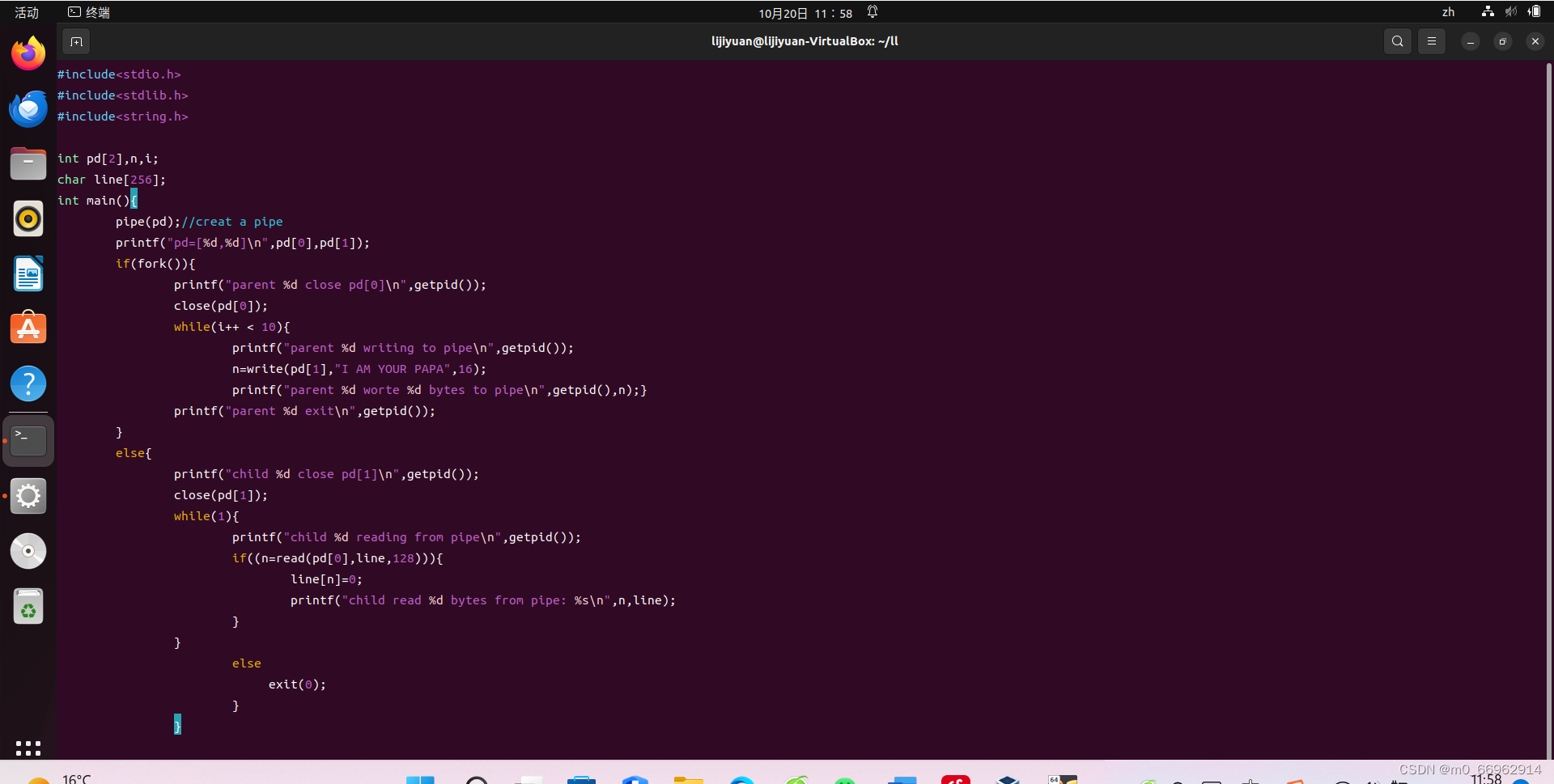Click the 'if(fork()){' line
Screen dimensions: 1554x784
155,264
